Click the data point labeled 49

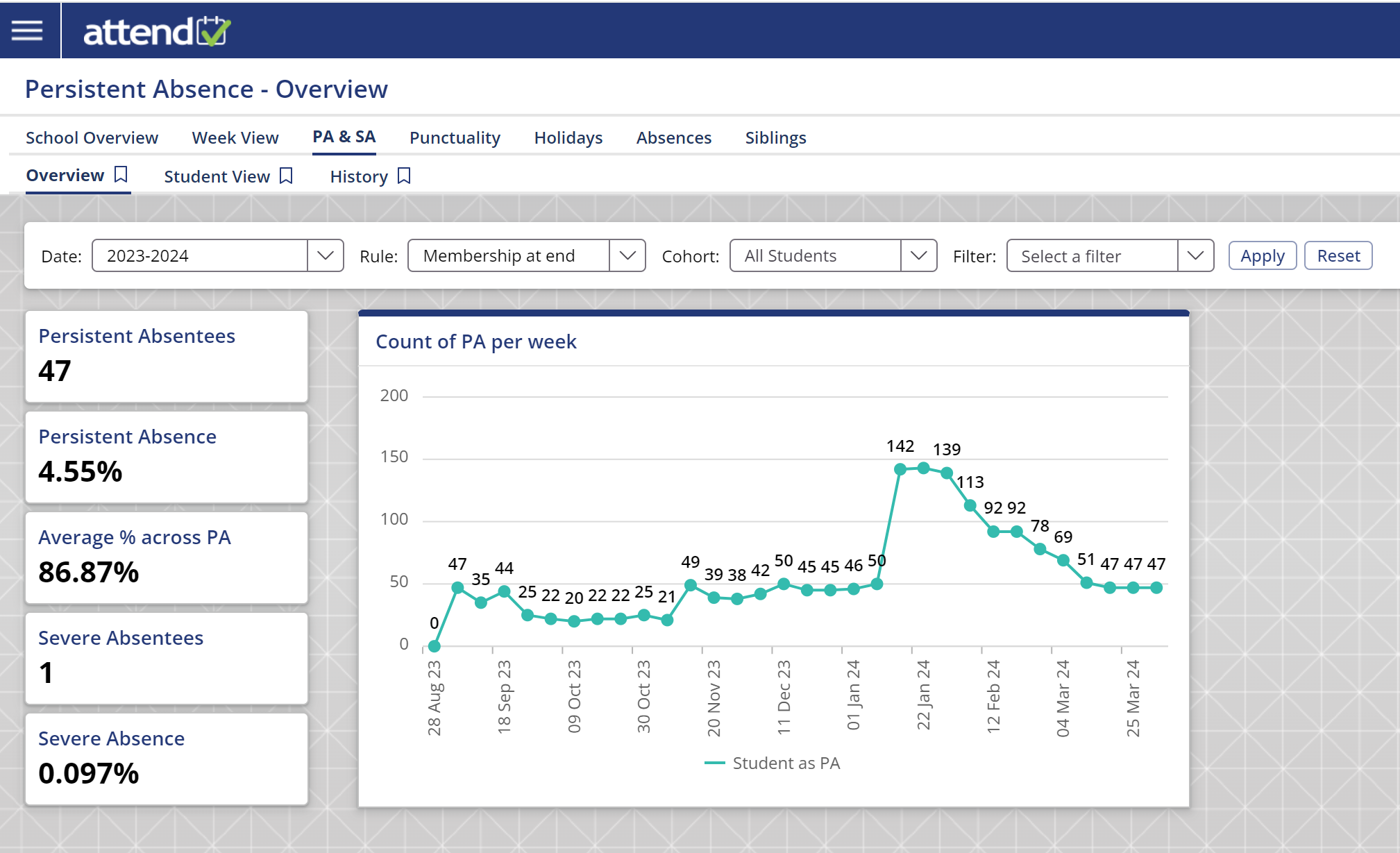pos(691,585)
